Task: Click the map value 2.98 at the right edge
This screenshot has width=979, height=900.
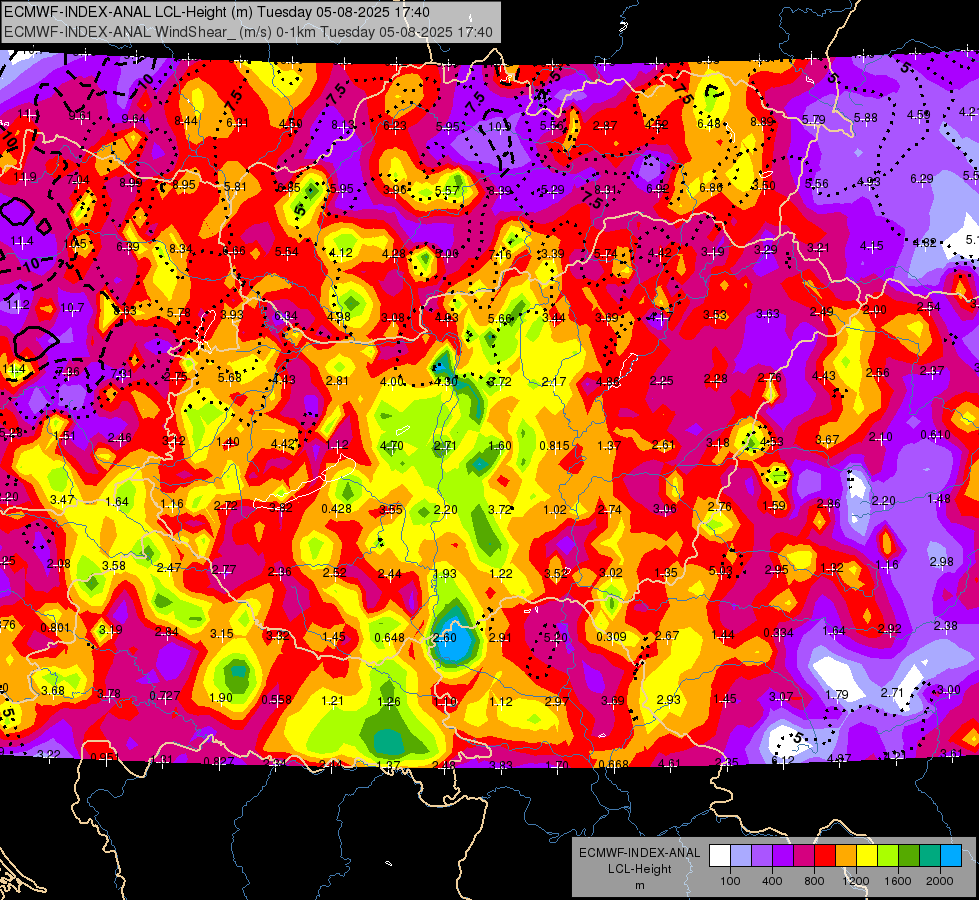Action: click(x=942, y=561)
